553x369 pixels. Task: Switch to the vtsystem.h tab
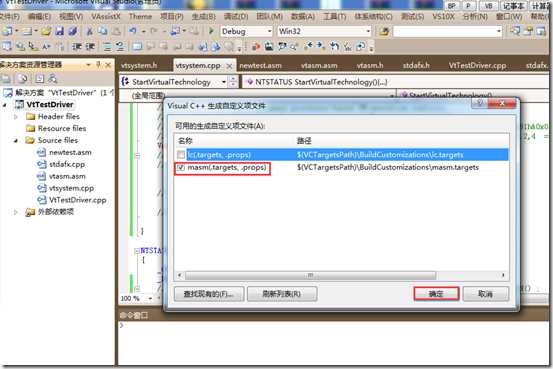click(139, 65)
